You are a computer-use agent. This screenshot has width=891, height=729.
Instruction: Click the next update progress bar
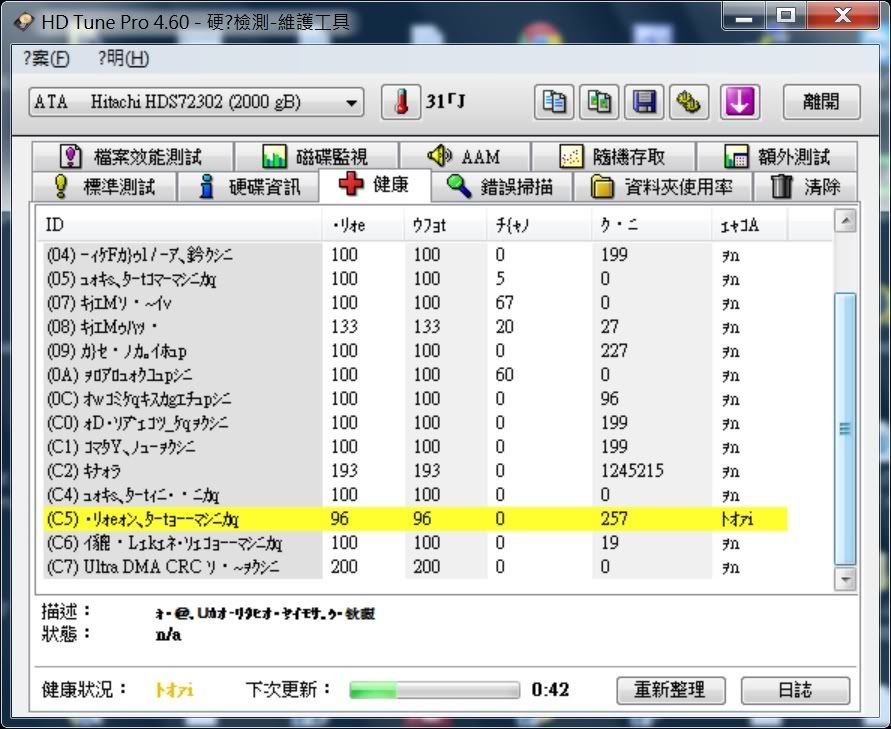[435, 690]
